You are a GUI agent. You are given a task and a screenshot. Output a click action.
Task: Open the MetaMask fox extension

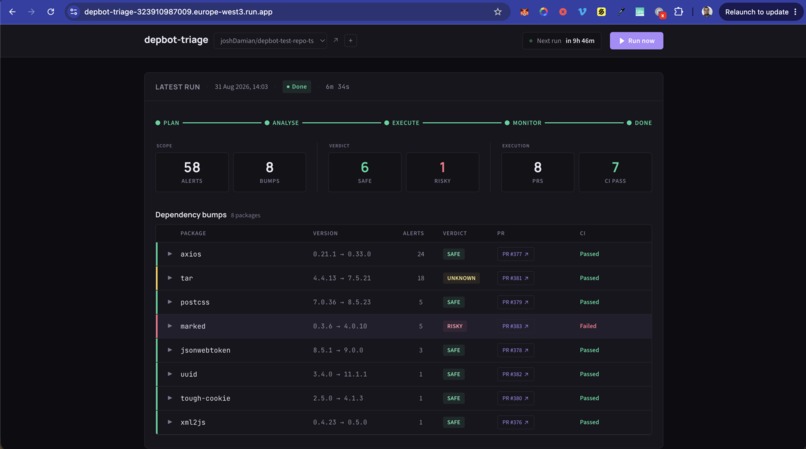(x=524, y=12)
